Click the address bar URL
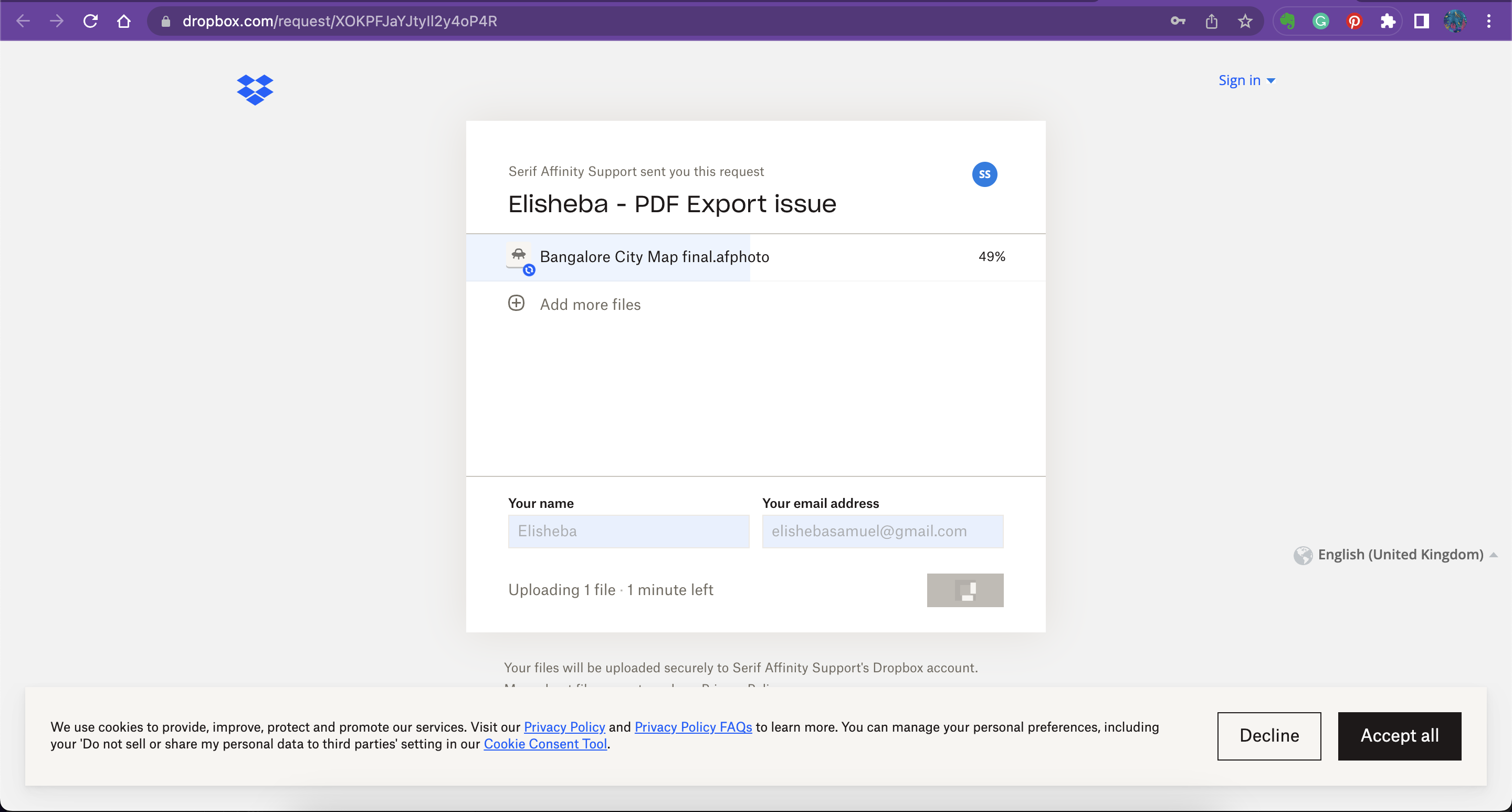This screenshot has width=1512, height=812. coord(340,21)
